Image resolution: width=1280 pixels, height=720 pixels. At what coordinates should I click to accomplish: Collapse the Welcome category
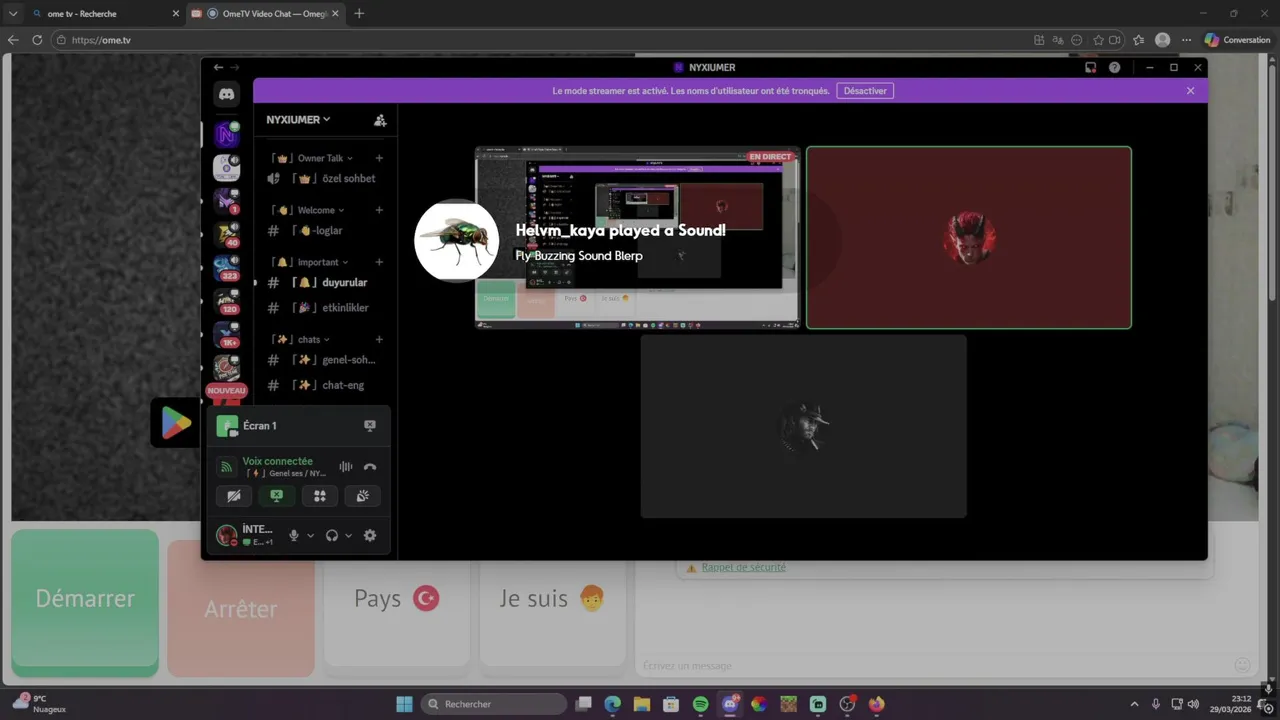pos(308,210)
